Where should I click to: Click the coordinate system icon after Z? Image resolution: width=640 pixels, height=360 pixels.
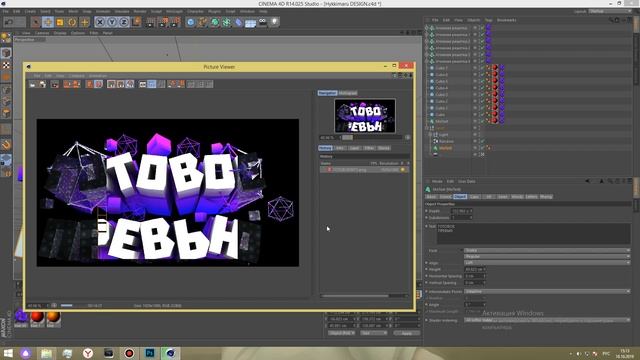(x=137, y=22)
